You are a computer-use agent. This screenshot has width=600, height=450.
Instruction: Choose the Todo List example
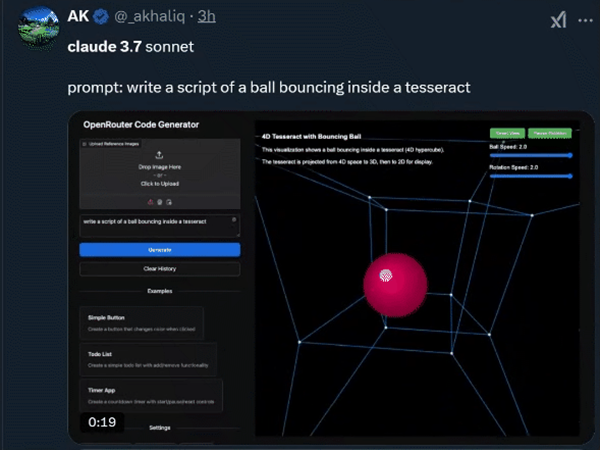click(x=148, y=359)
